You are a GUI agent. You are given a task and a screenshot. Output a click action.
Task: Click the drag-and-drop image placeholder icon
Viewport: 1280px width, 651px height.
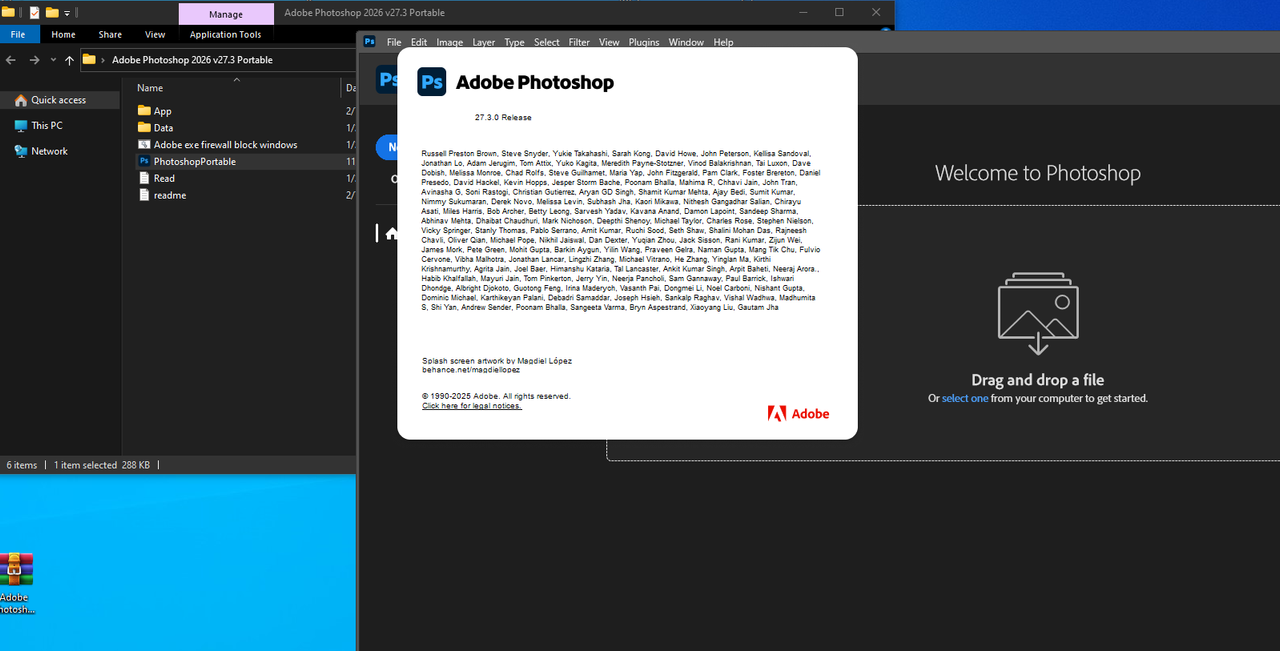[x=1037, y=314]
